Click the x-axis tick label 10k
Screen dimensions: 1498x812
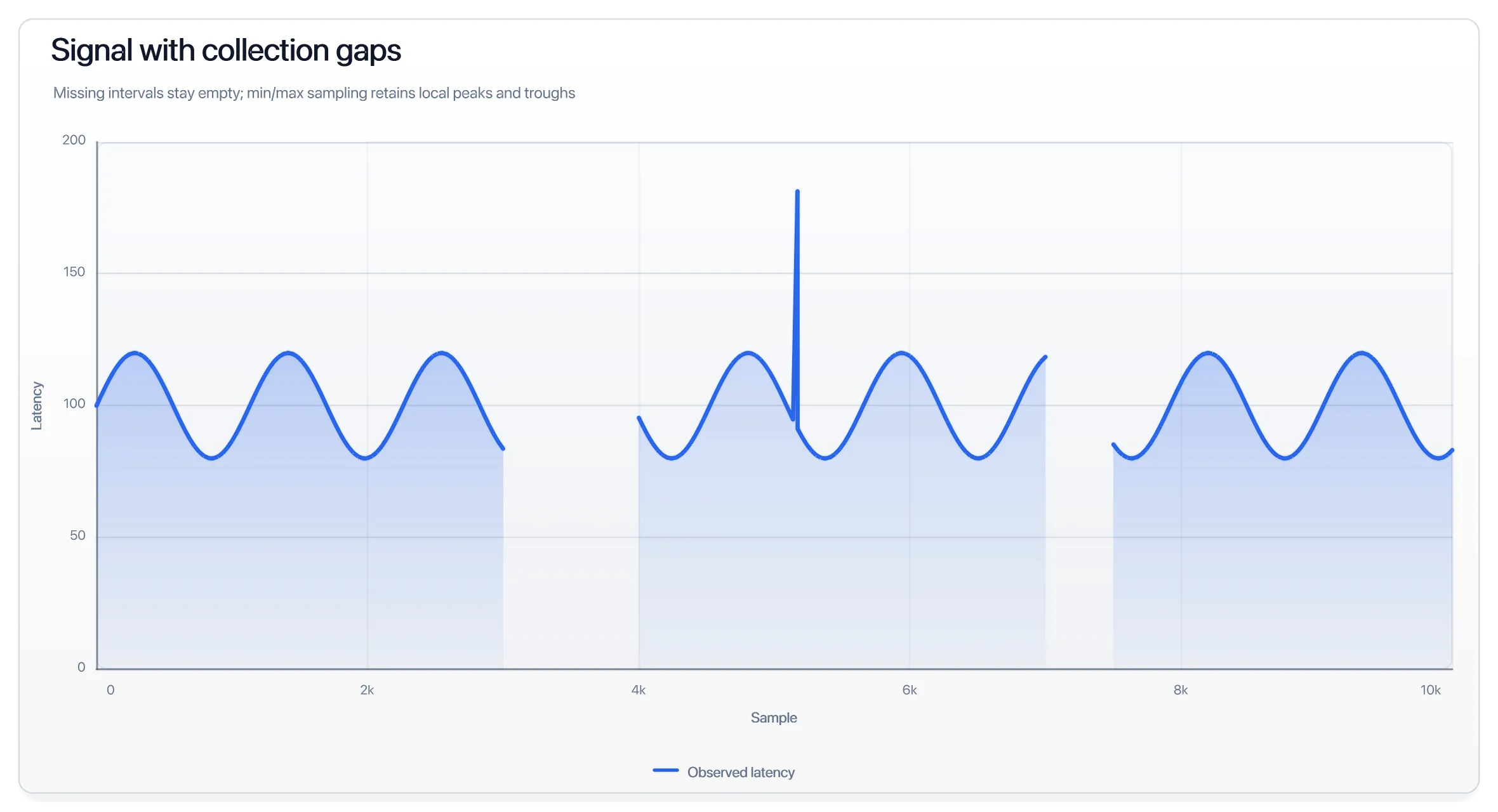[x=1431, y=690]
